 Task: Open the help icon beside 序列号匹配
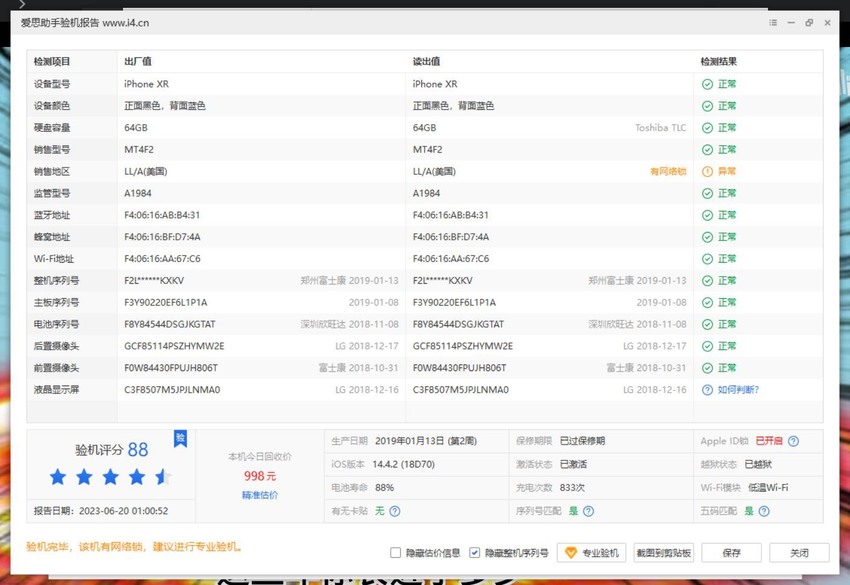[588, 511]
